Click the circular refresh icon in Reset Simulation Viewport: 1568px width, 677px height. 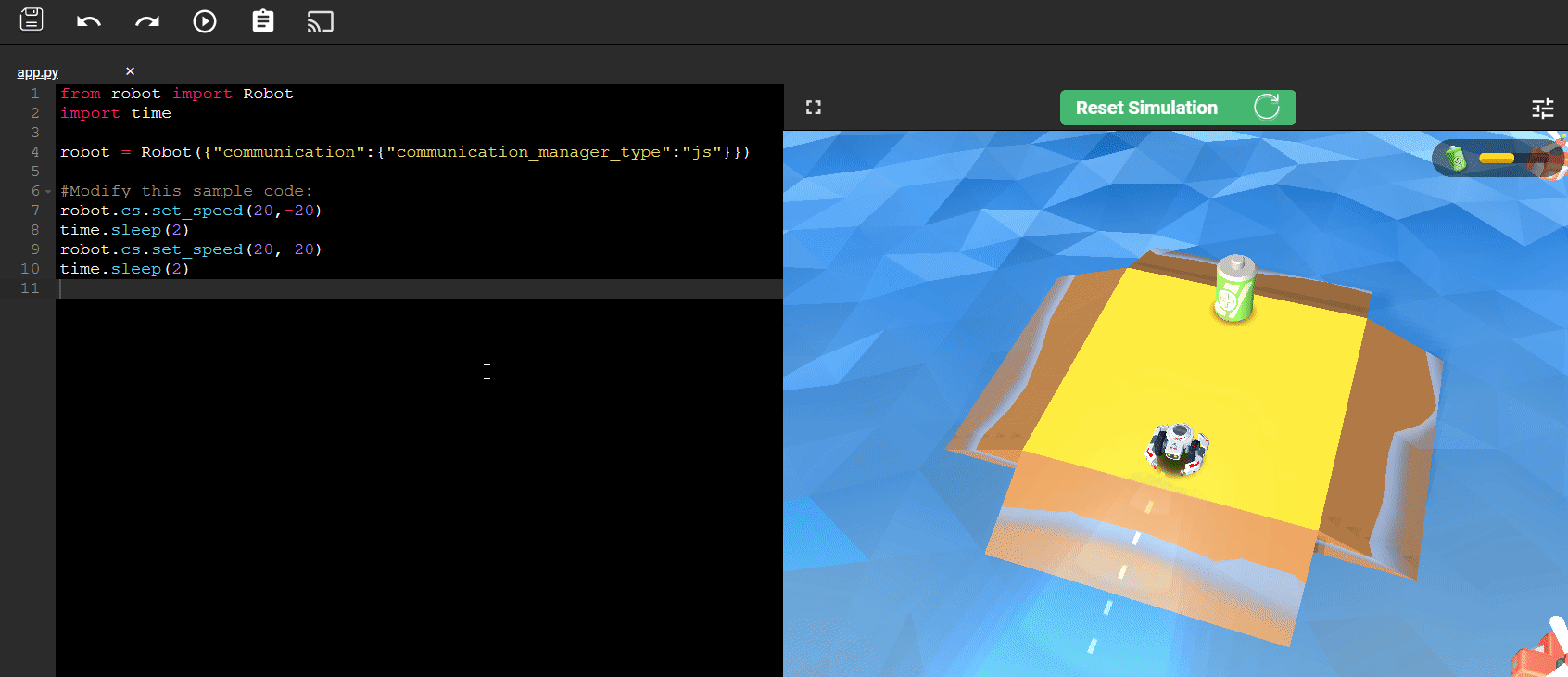coord(1266,108)
